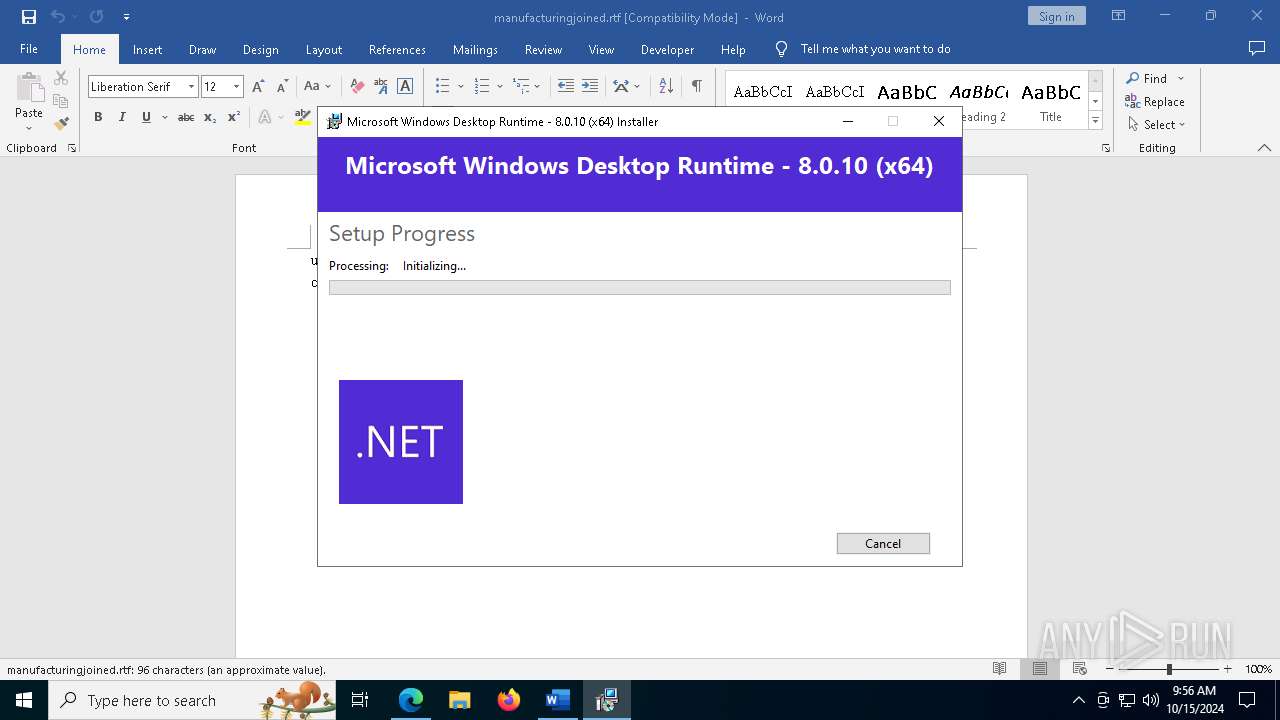This screenshot has height=720, width=1280.
Task: Switch to the Mailings tab
Action: [x=475, y=49]
